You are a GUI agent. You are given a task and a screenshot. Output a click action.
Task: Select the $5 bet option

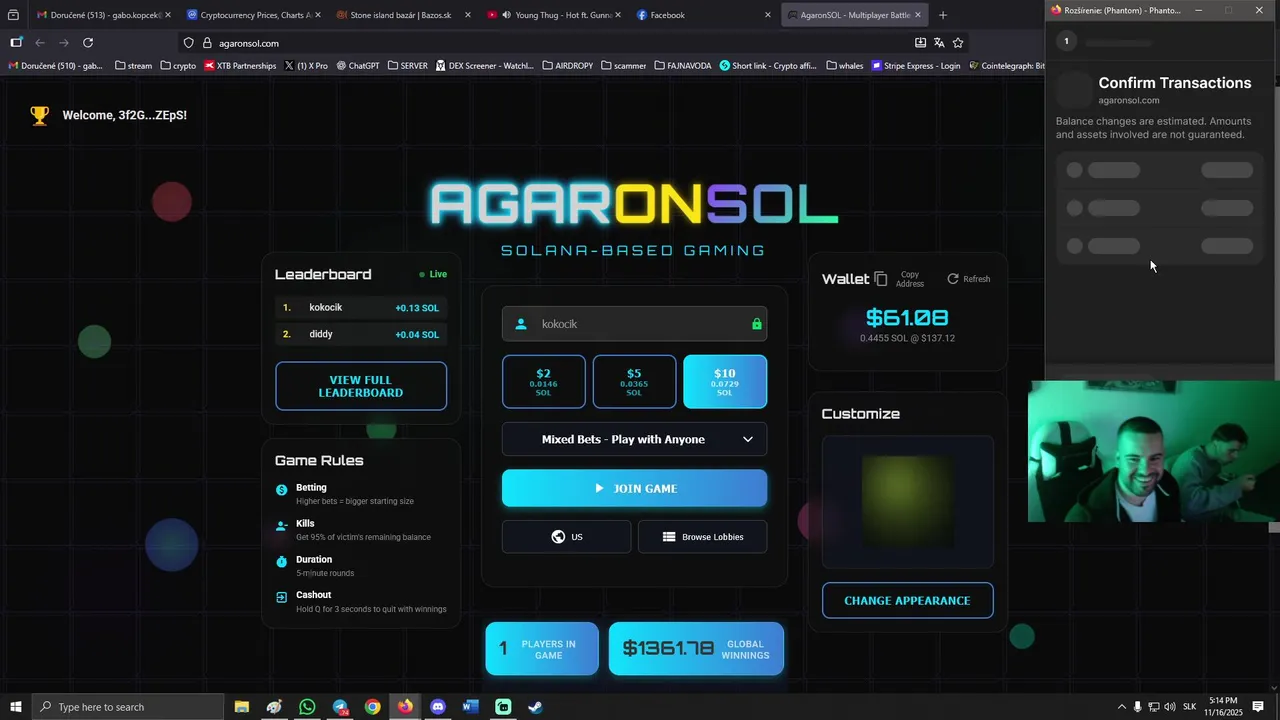coord(634,381)
